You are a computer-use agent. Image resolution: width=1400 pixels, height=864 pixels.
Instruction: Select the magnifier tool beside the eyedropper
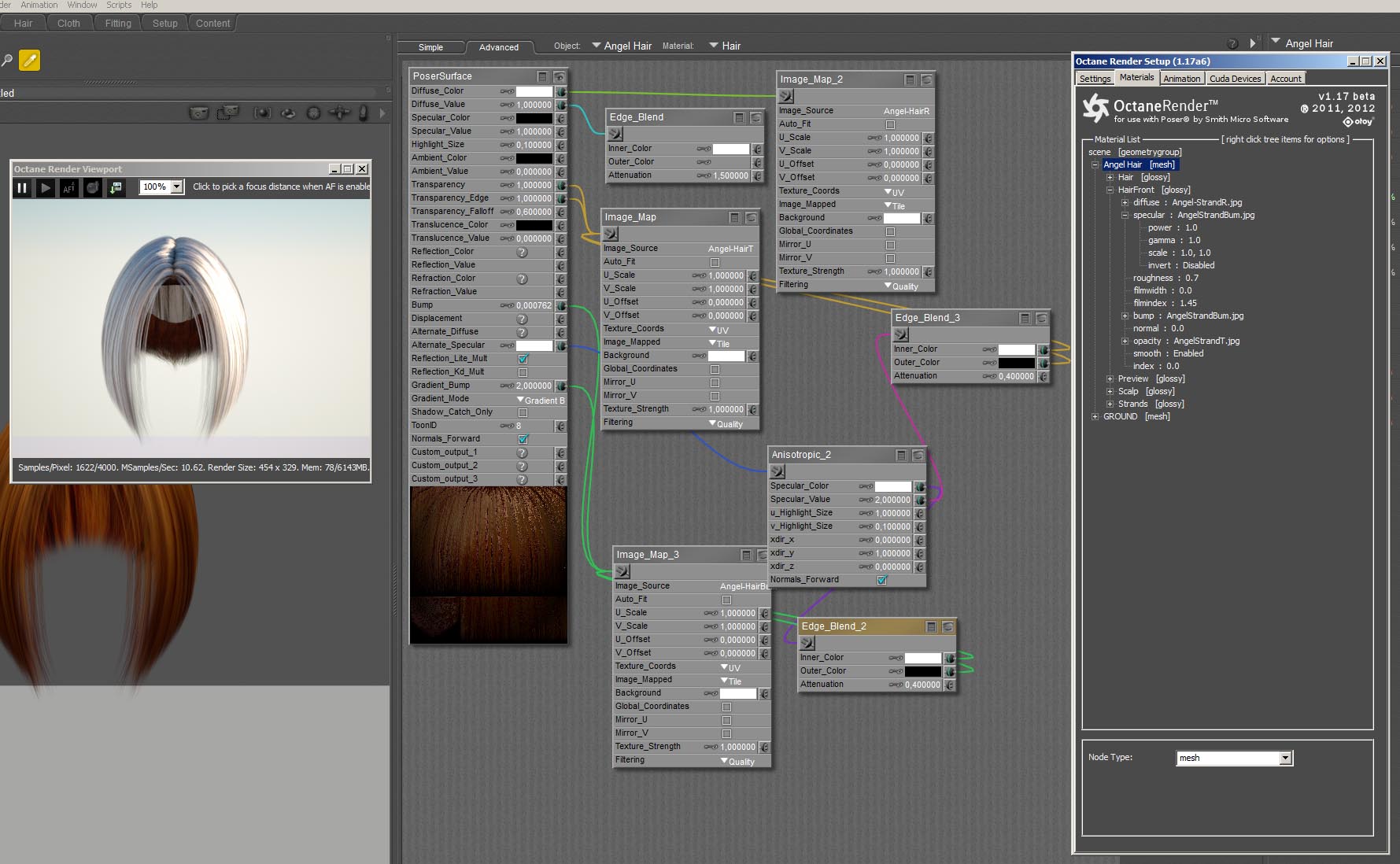click(6, 61)
